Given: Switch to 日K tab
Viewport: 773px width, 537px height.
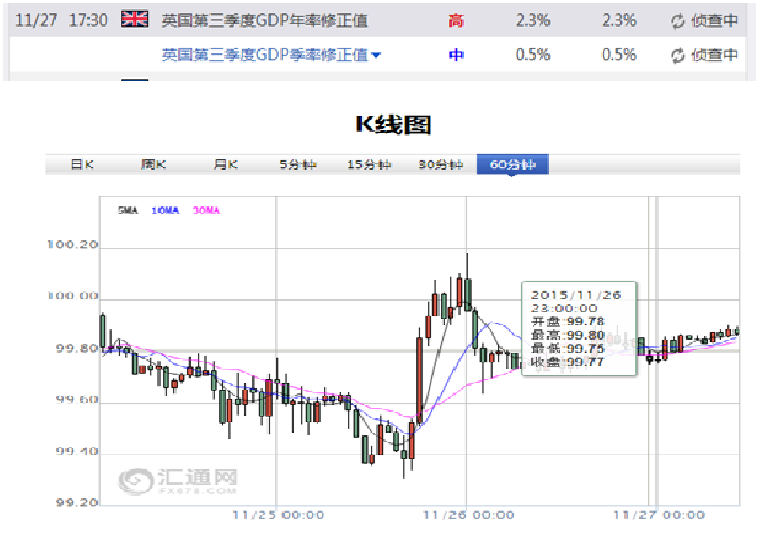Looking at the screenshot, I should click(82, 164).
